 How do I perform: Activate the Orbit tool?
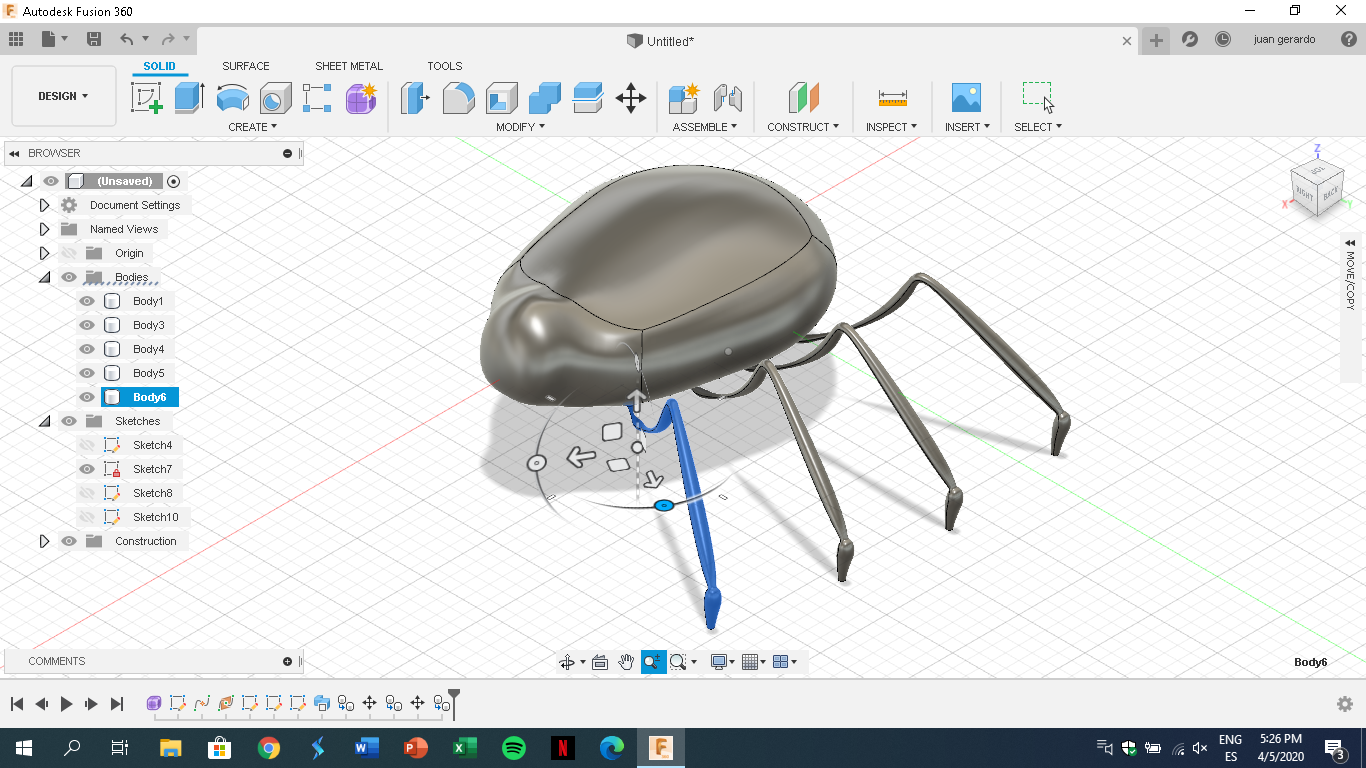click(x=568, y=661)
